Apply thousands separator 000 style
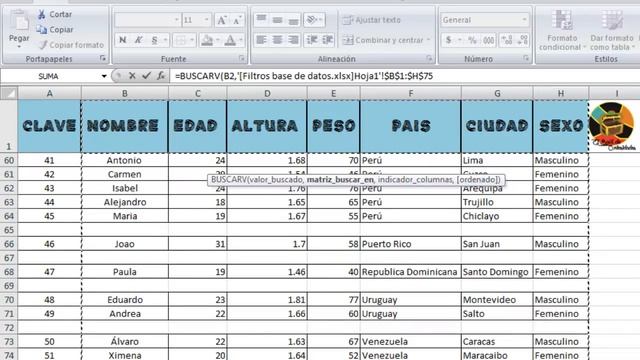The height and width of the screenshot is (360, 640). click(x=489, y=40)
